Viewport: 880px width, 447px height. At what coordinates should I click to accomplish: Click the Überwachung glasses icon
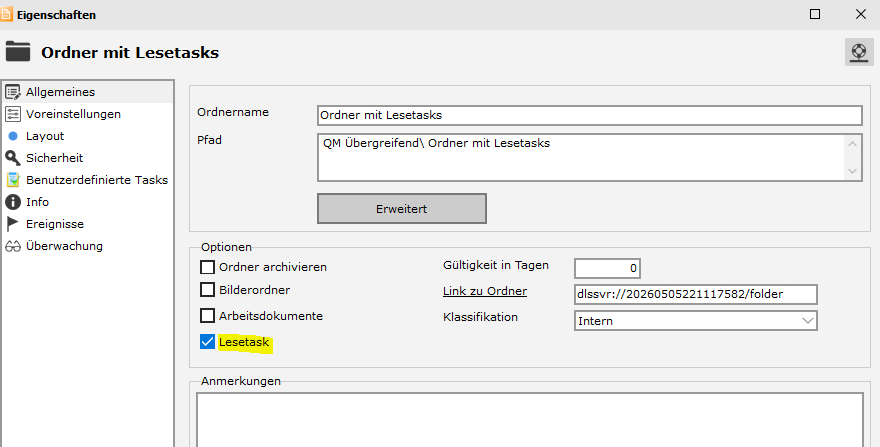[13, 246]
